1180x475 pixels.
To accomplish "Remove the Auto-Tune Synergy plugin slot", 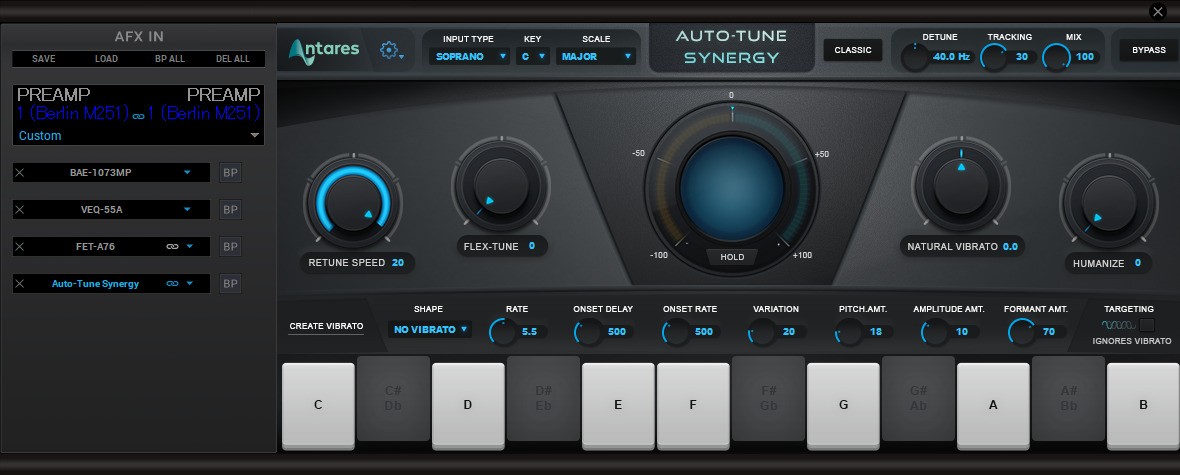I will click(x=20, y=284).
